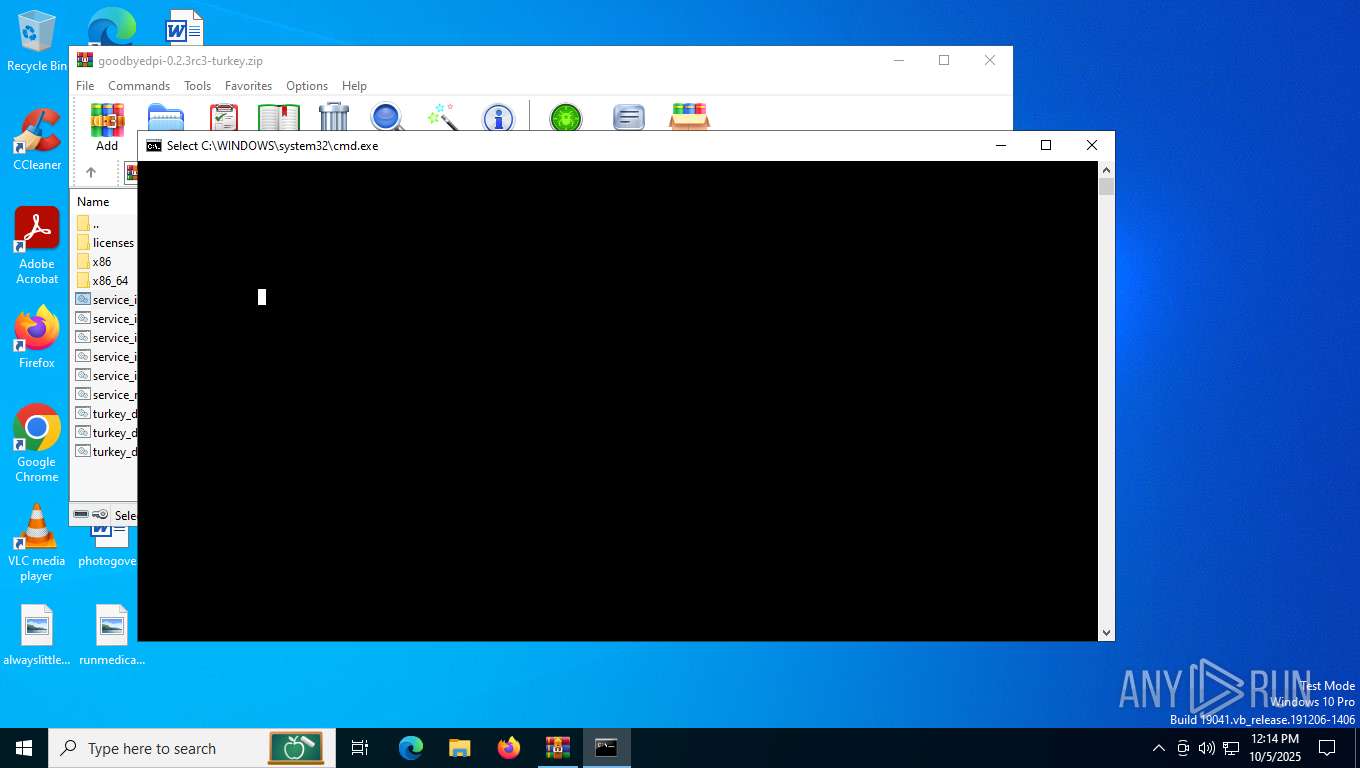Select the CCleaner desktop shortcut
Screen dimensions: 1360x768
tap(37, 140)
